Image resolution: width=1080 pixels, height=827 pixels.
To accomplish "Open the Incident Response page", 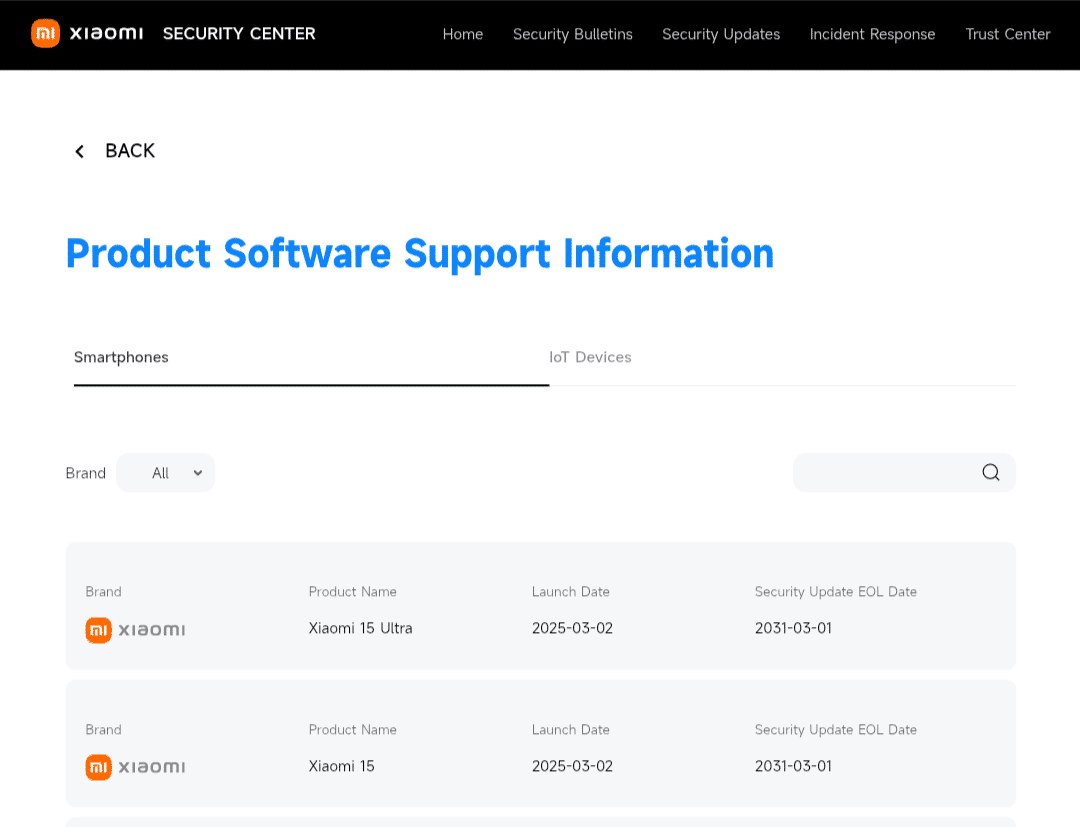I will (872, 34).
